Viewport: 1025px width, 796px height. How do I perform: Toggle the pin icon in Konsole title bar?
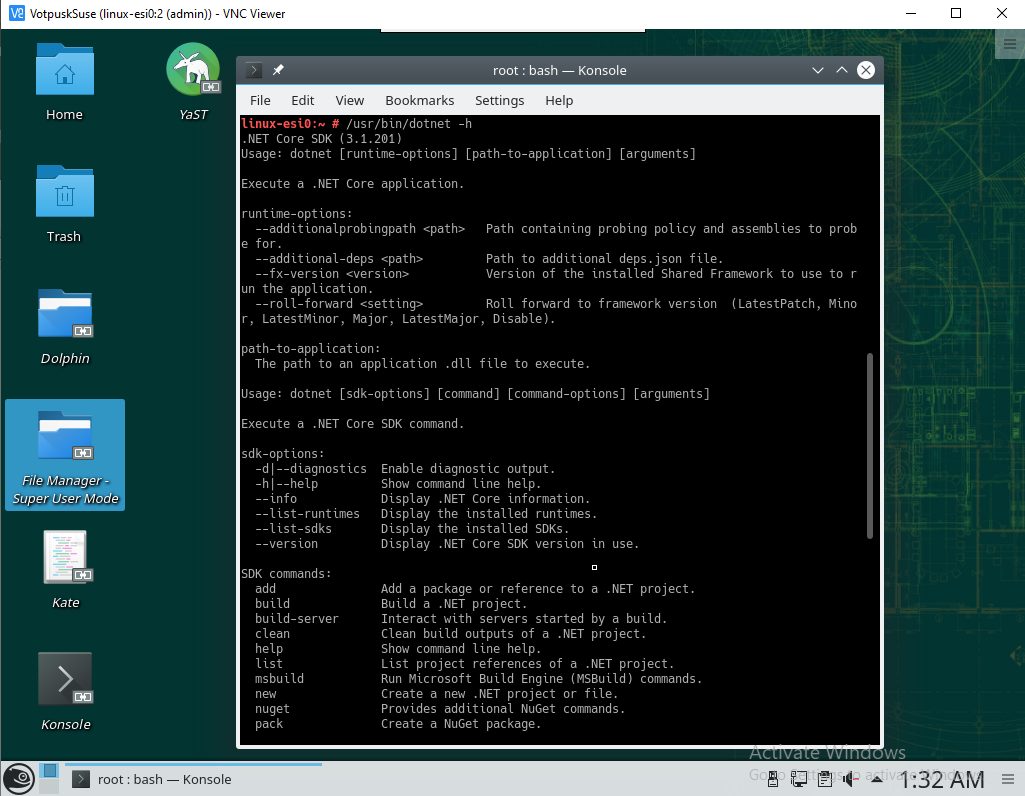[x=278, y=70]
